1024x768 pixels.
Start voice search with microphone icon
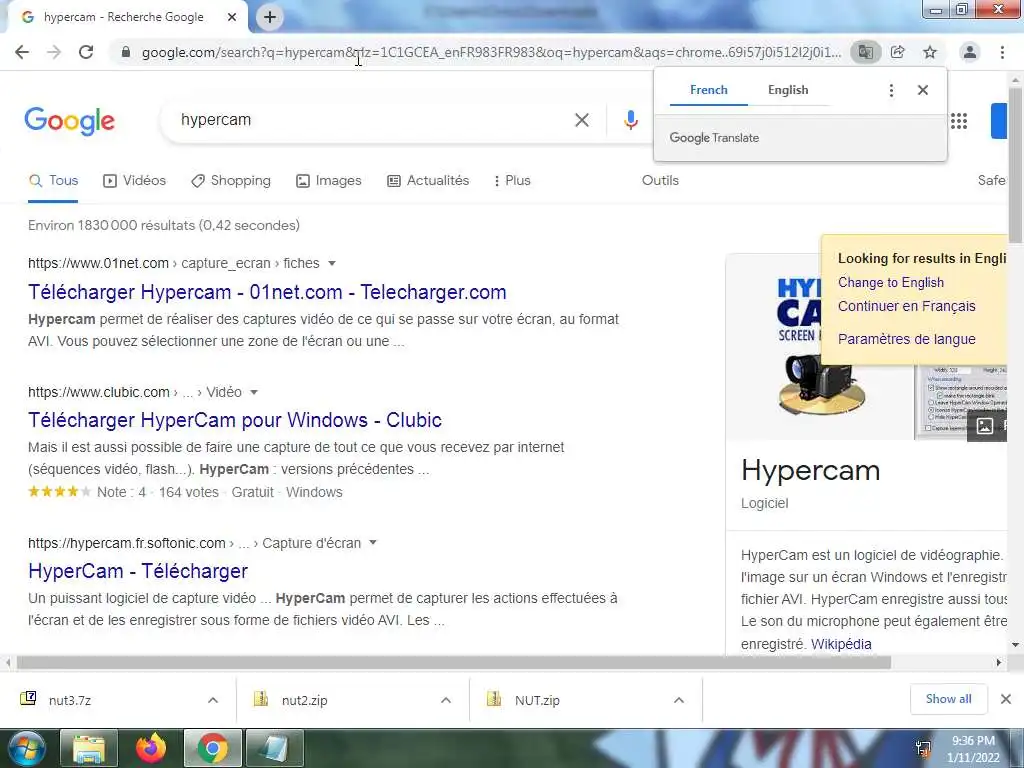point(630,120)
